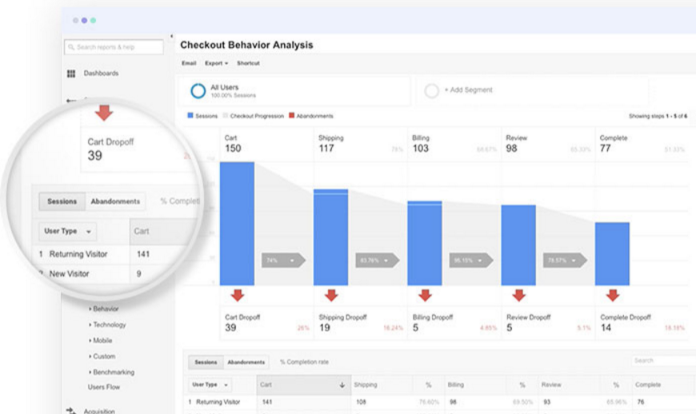This screenshot has width=696, height=414.
Task: Click the red arrow under the Shipping bar
Action: click(x=331, y=295)
